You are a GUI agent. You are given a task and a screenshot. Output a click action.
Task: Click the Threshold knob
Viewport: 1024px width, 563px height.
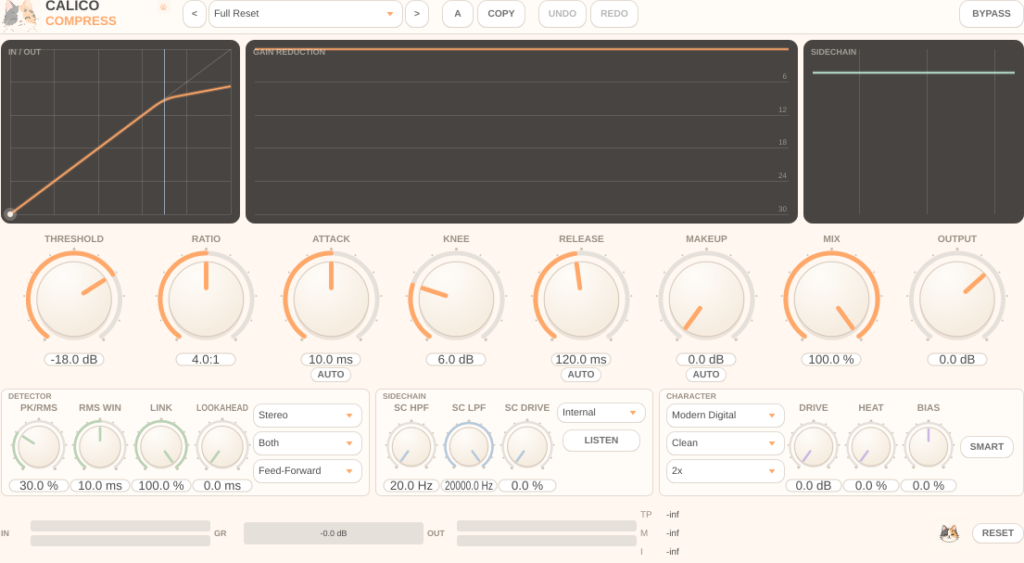point(74,298)
